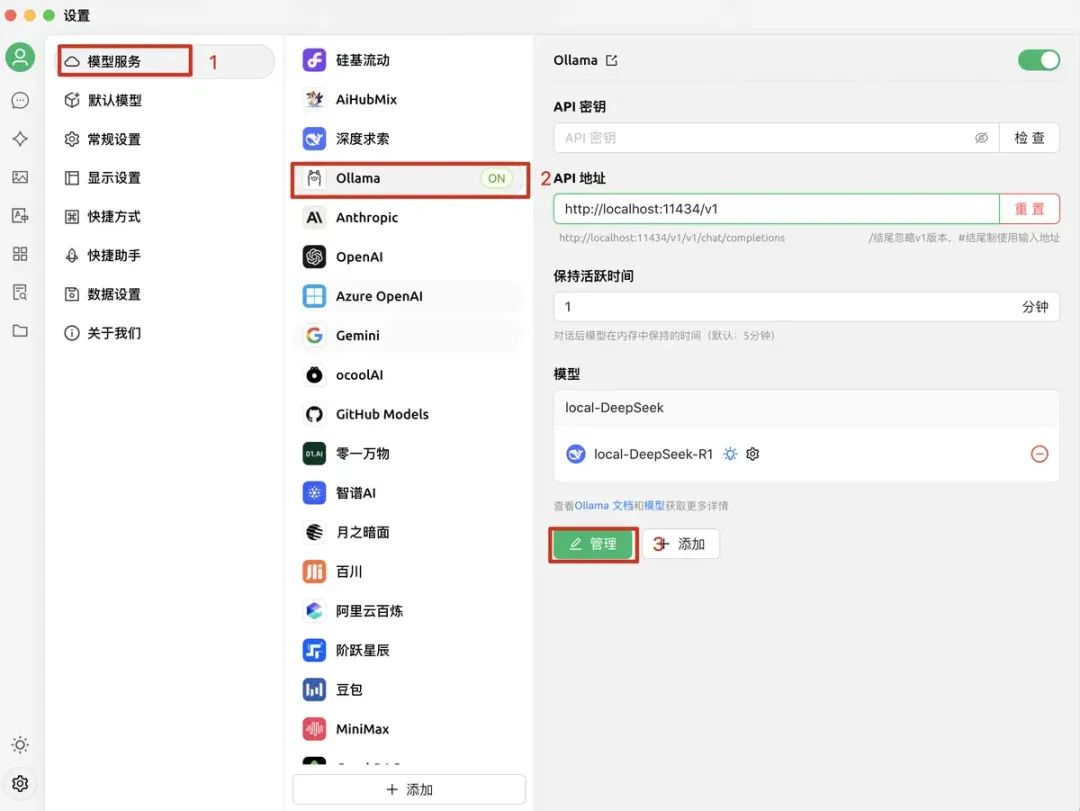Switch theme with the sun icon

click(20, 745)
